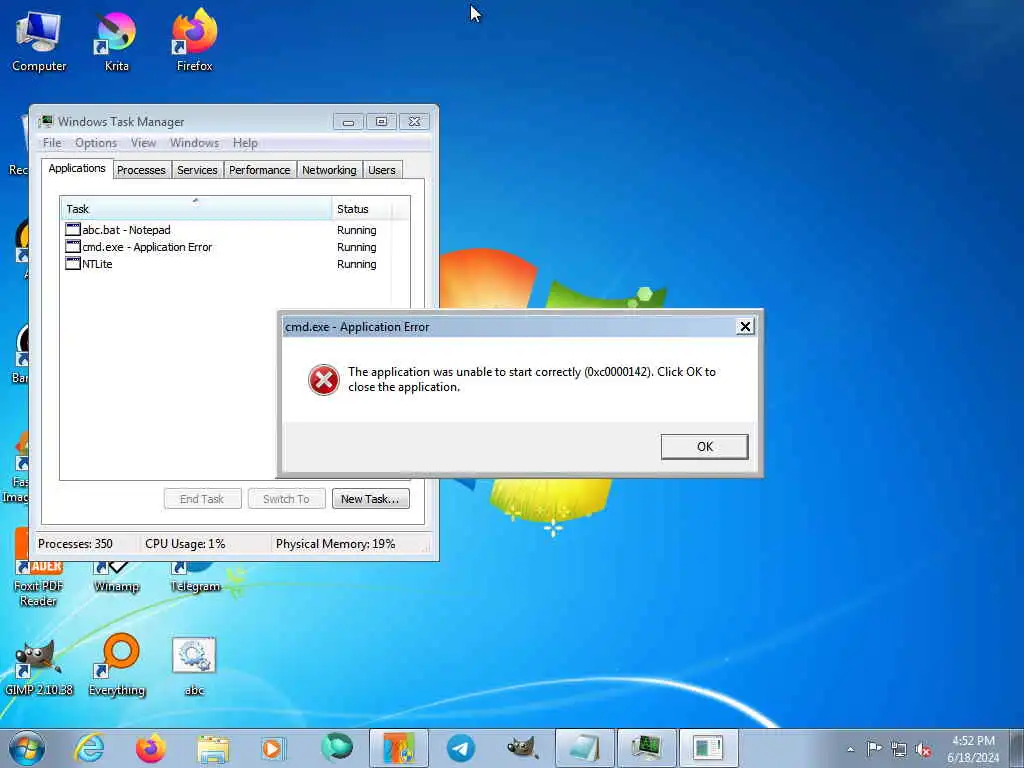1024x768 pixels.
Task: Open the View menu in Task Manager
Action: coord(143,142)
